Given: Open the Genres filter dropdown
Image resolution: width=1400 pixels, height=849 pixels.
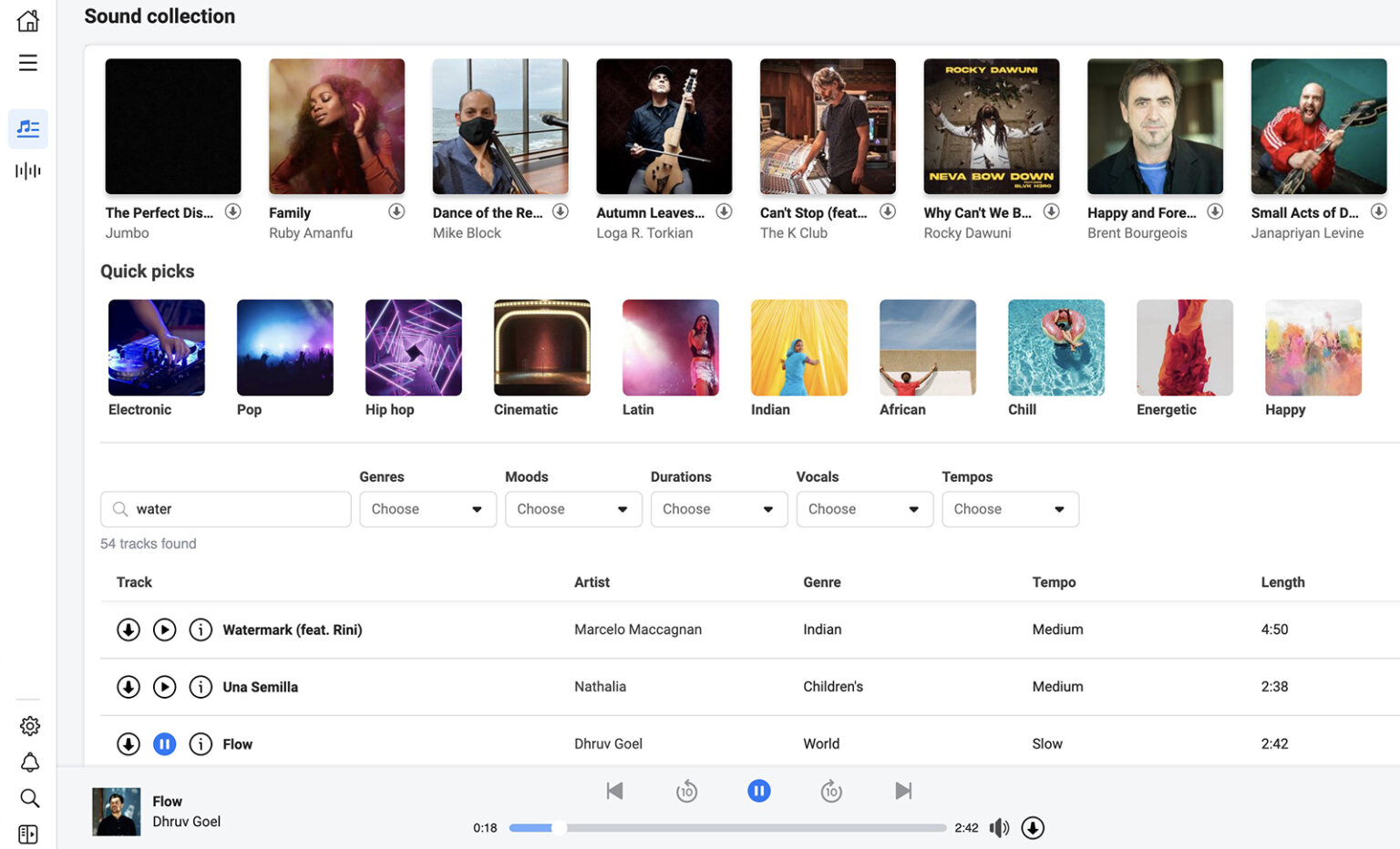Looking at the screenshot, I should [427, 508].
